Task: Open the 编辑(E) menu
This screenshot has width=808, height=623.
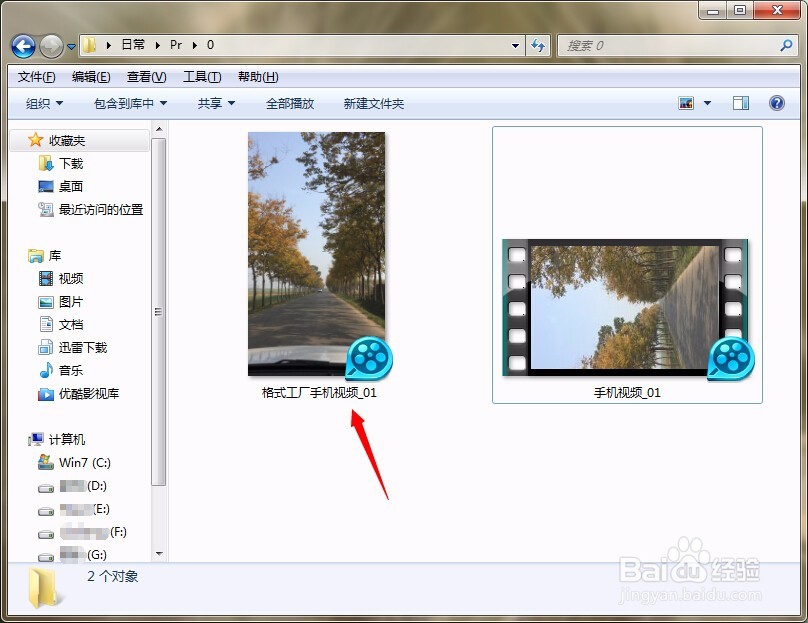Action: click(x=91, y=77)
